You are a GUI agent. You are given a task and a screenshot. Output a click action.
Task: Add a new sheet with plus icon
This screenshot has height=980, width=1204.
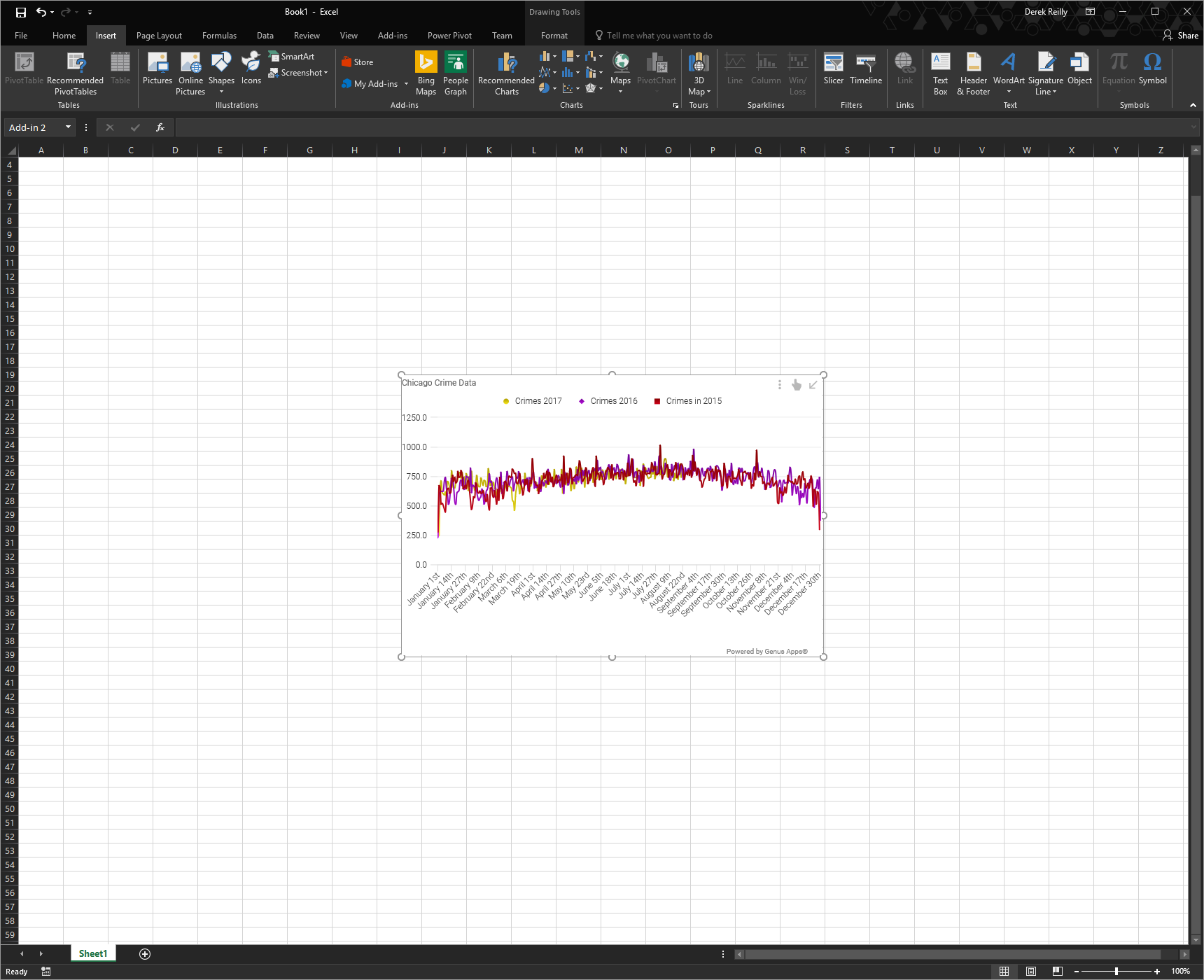(x=145, y=954)
